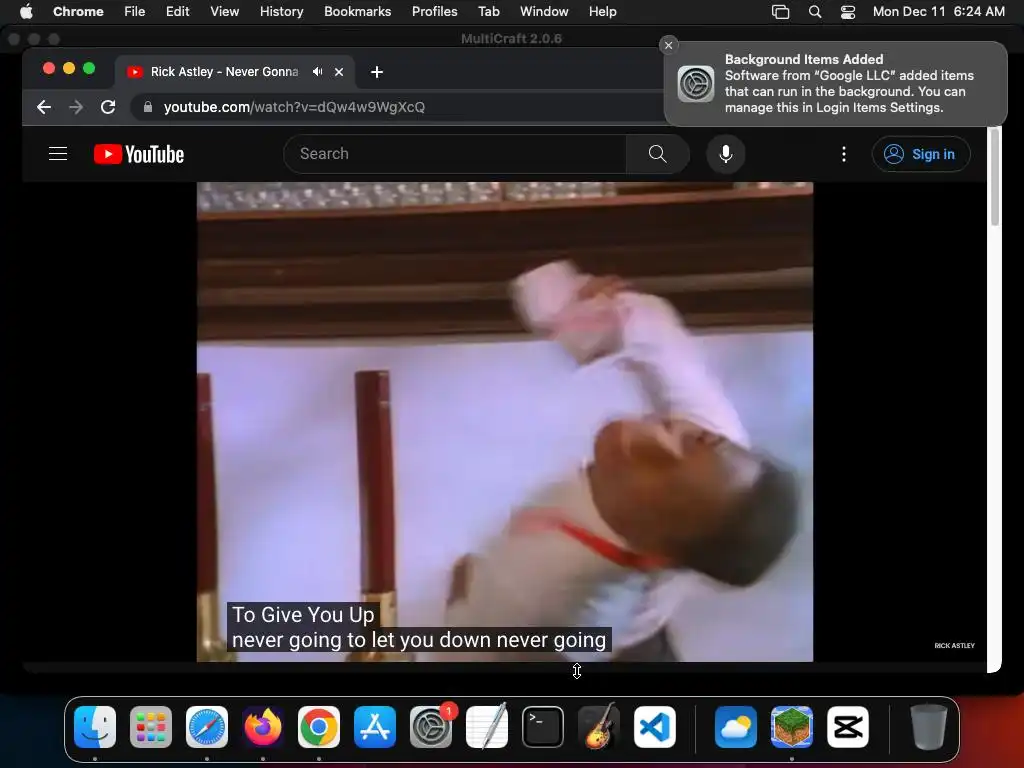This screenshot has height=768, width=1024.
Task: Open the File menu
Action: pyautogui.click(x=135, y=11)
